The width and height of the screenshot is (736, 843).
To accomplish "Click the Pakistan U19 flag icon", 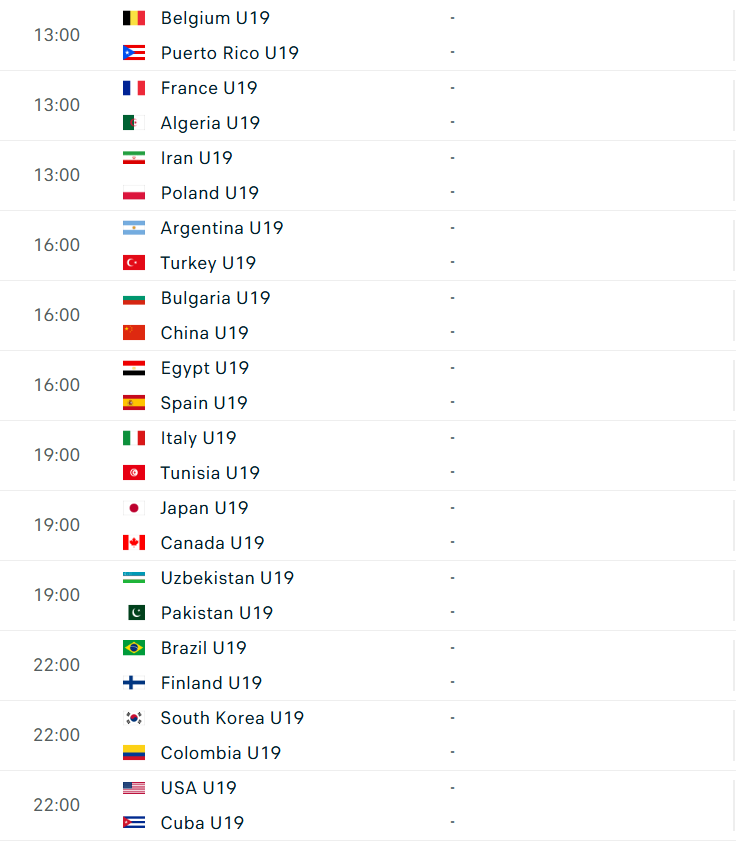I will tap(134, 612).
